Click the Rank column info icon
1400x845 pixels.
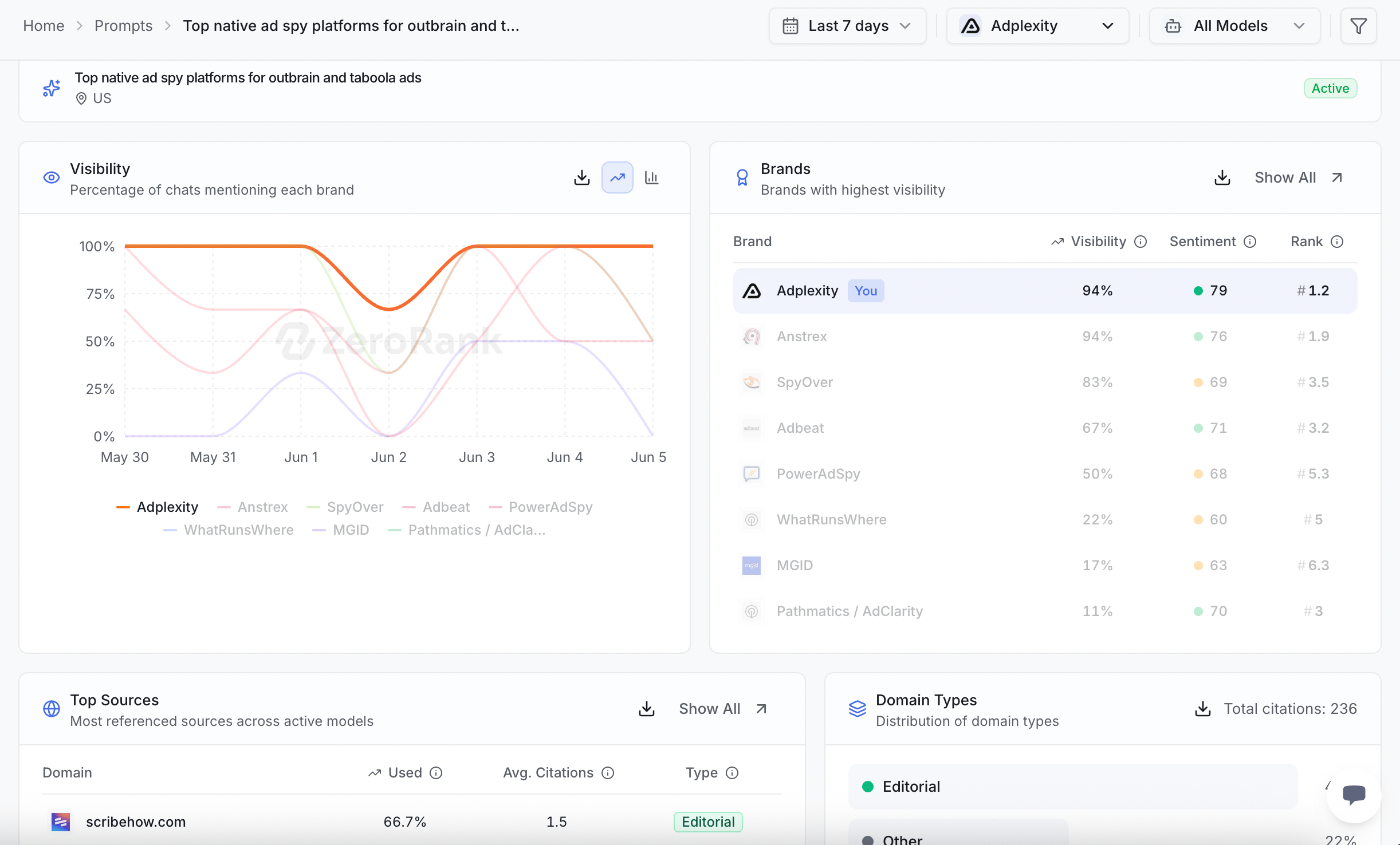pyautogui.click(x=1337, y=242)
